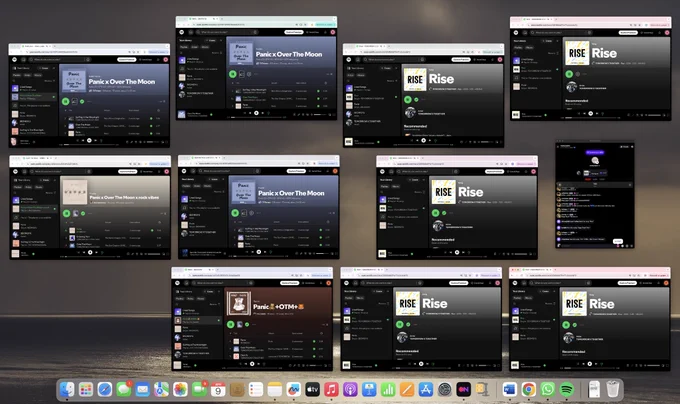Image resolution: width=680 pixels, height=404 pixels.
Task: Play the Panic +OTM+ playlist
Action: pyautogui.click(x=231, y=324)
